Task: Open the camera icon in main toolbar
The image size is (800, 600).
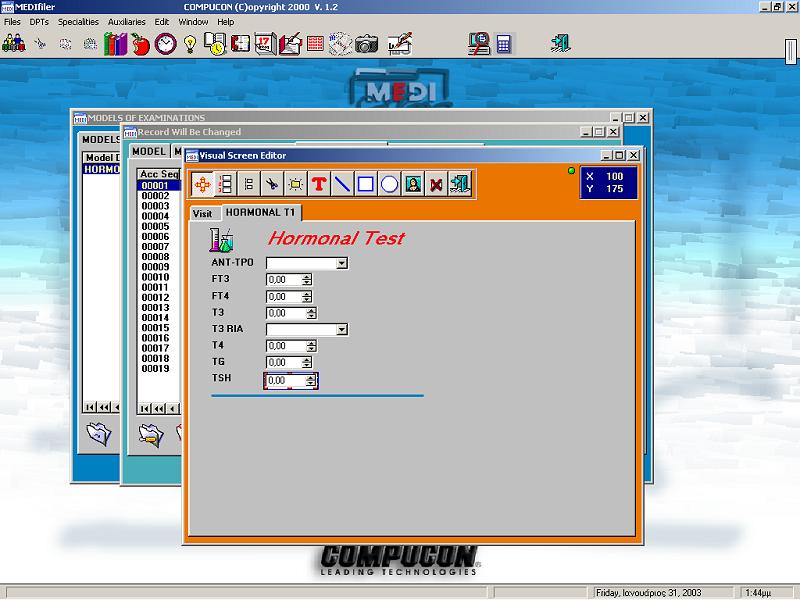Action: 366,44
